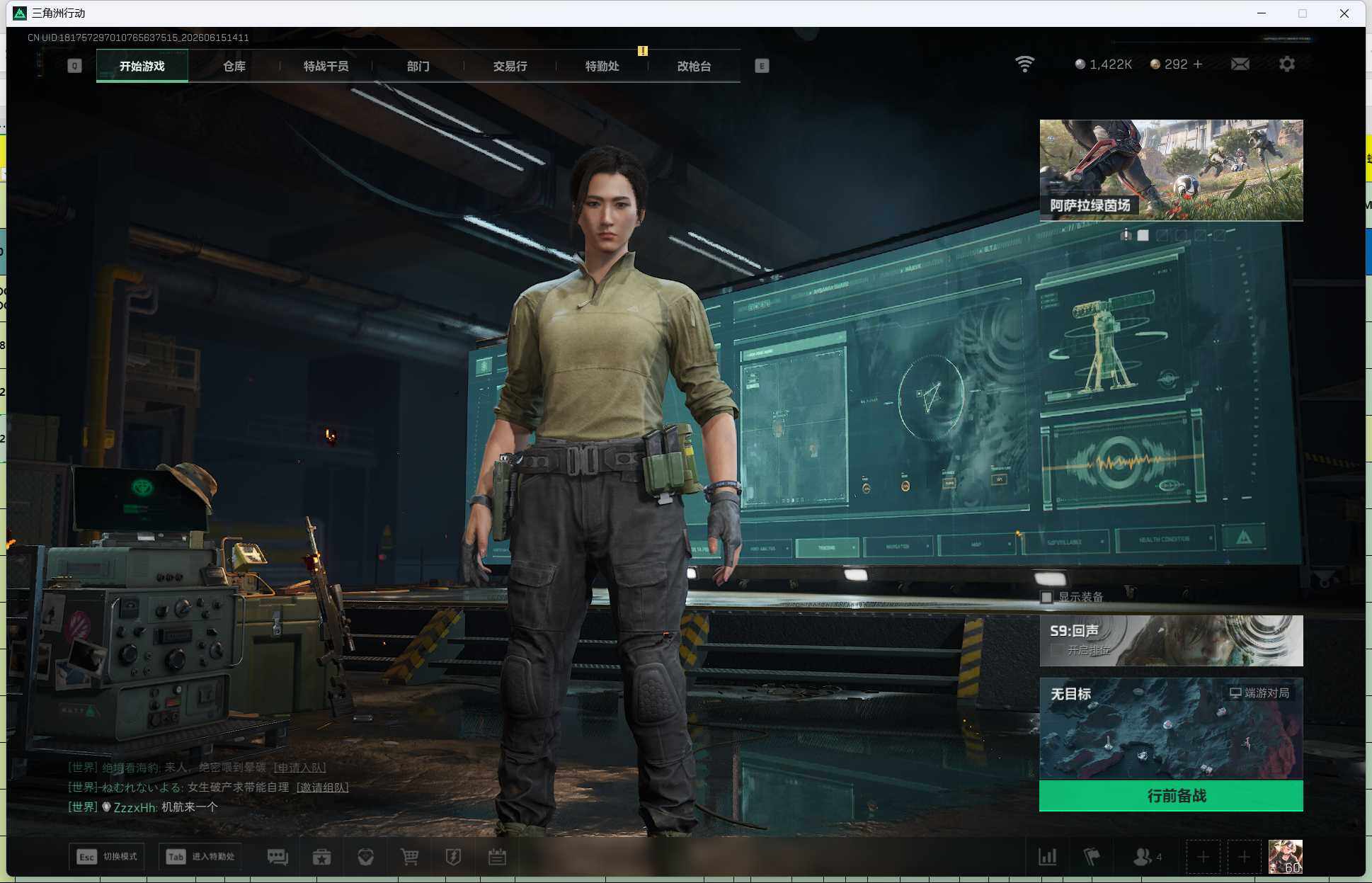Switch to the 仓库 tab
The image size is (1372, 883).
(234, 66)
